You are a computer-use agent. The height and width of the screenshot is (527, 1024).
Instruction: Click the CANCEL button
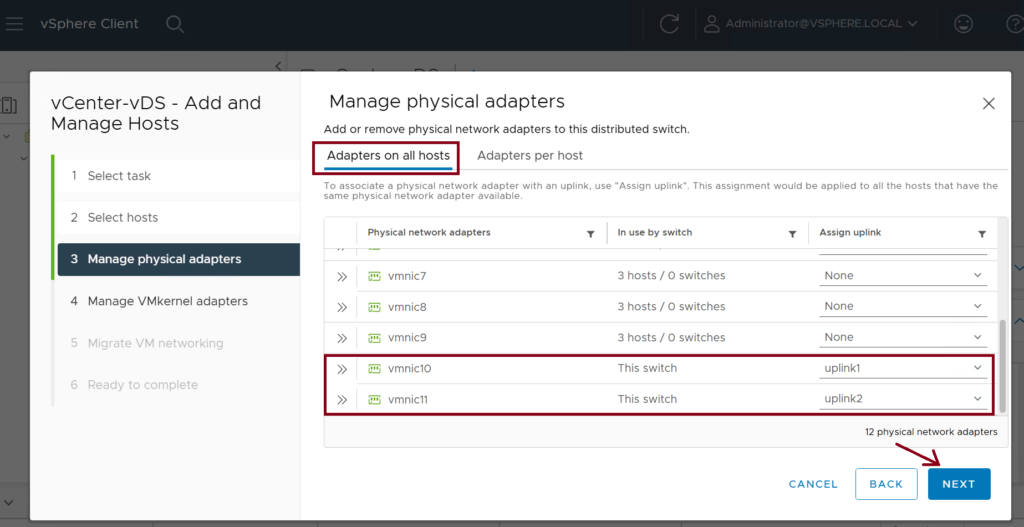[813, 484]
